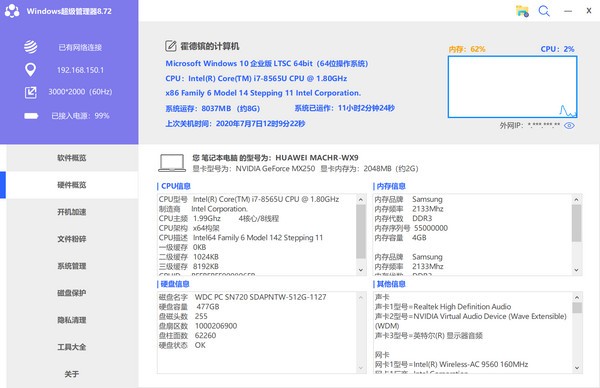Screen dimensions: 600x388
Task: Select 硬件概览 section
Action: 72,185
